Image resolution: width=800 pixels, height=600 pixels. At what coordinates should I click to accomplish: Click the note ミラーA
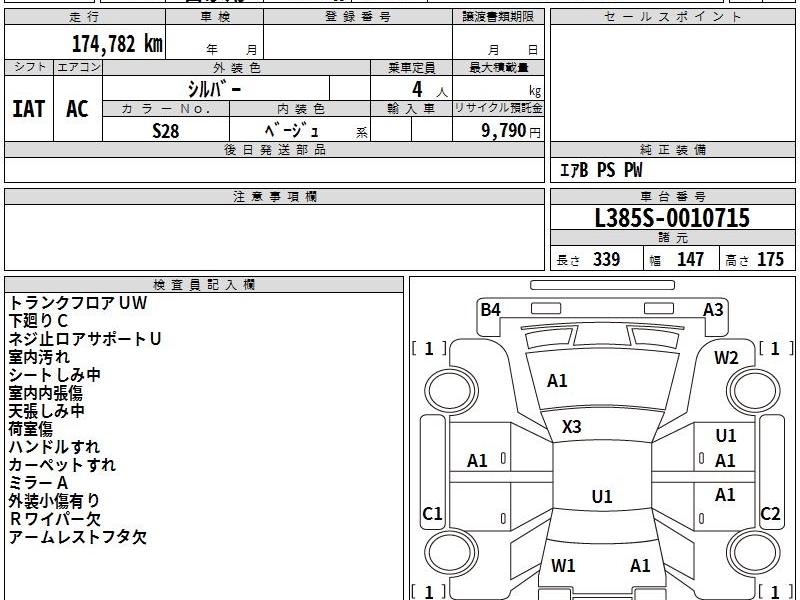coord(38,483)
